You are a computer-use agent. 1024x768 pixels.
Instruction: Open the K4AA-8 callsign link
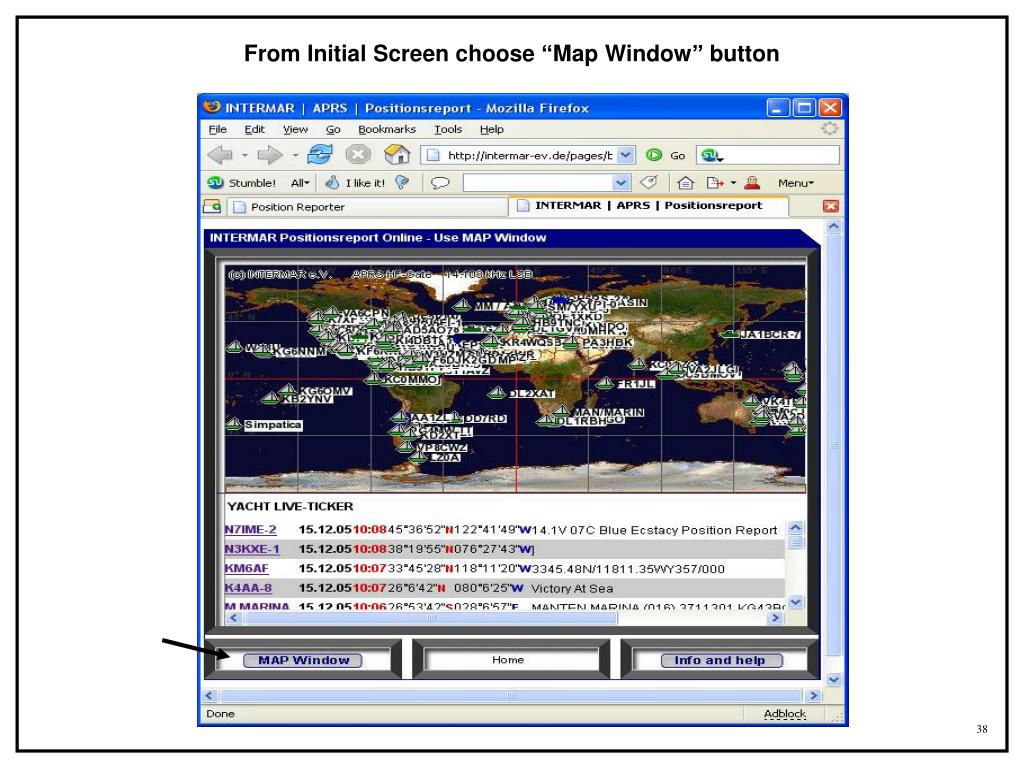click(x=248, y=588)
